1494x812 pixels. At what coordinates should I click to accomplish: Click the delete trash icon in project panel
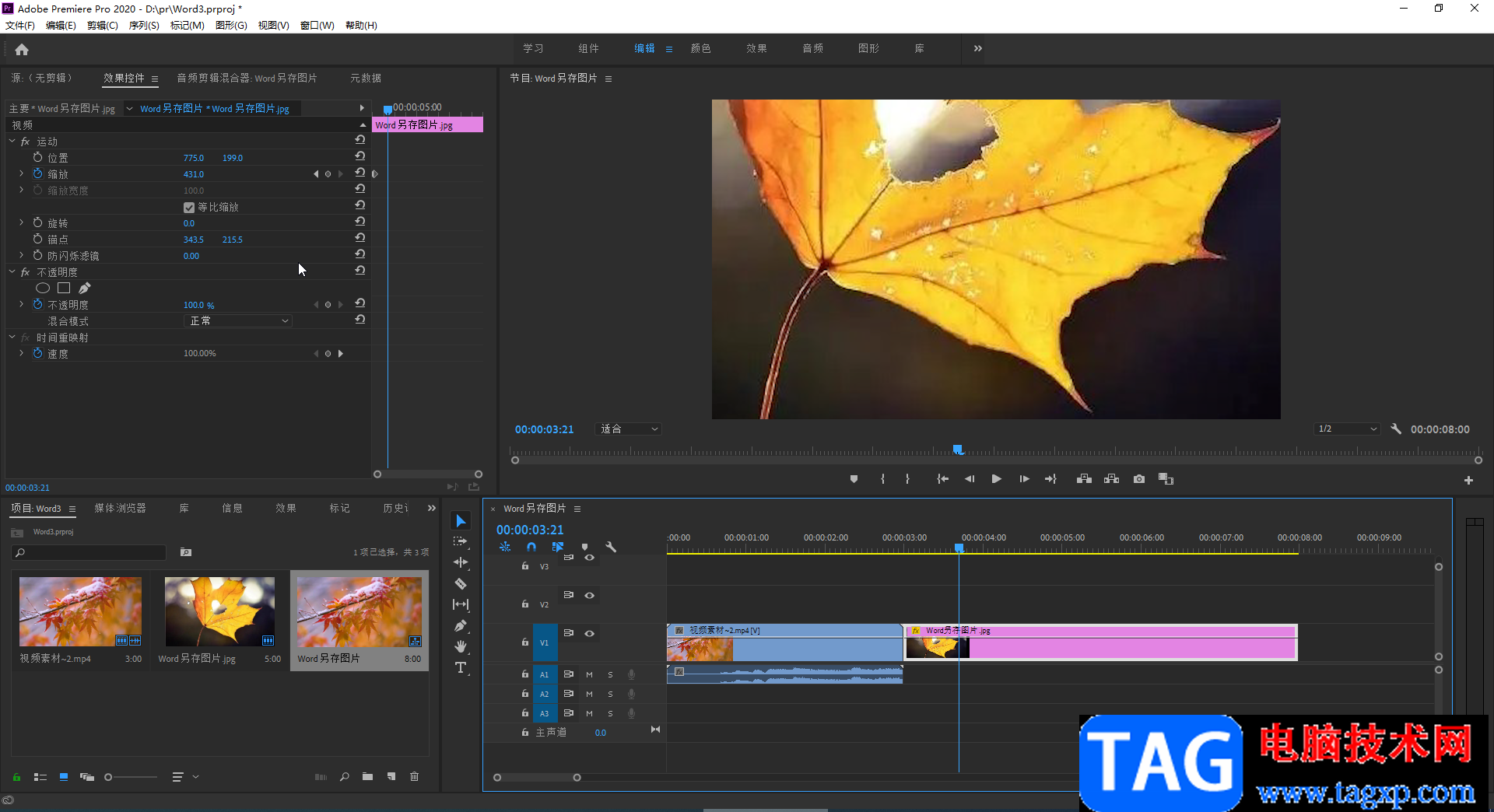click(x=414, y=776)
